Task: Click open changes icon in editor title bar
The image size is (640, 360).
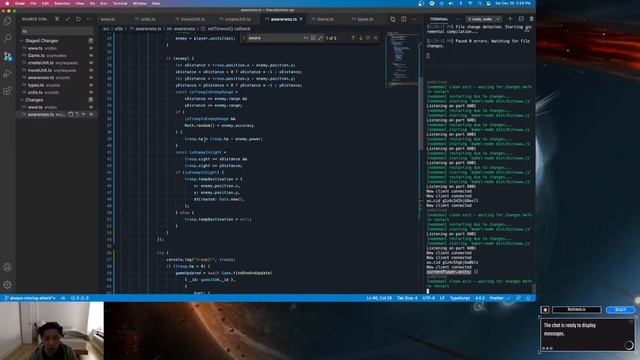Action: click(x=393, y=19)
